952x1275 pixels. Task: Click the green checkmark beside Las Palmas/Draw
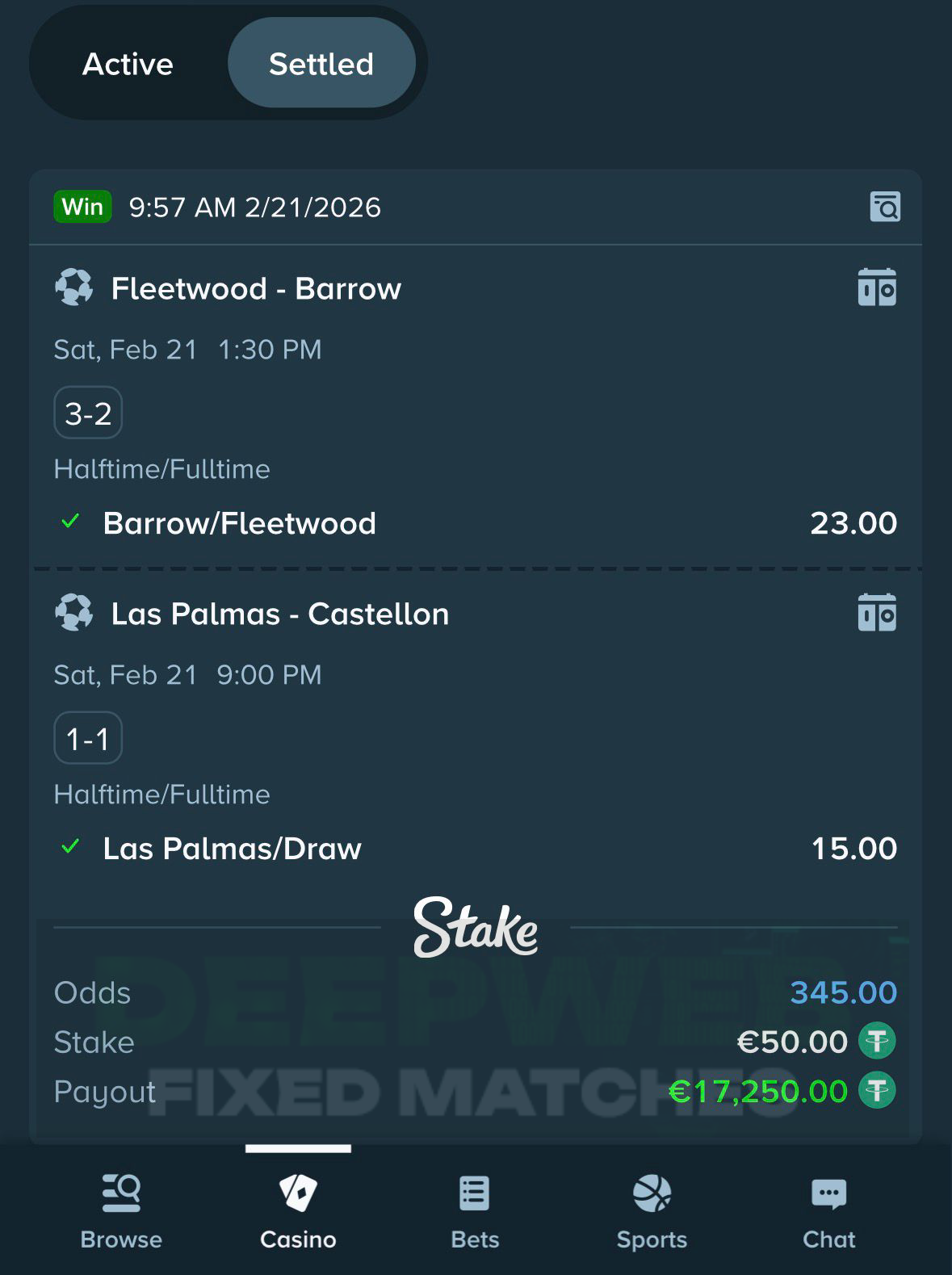(71, 848)
